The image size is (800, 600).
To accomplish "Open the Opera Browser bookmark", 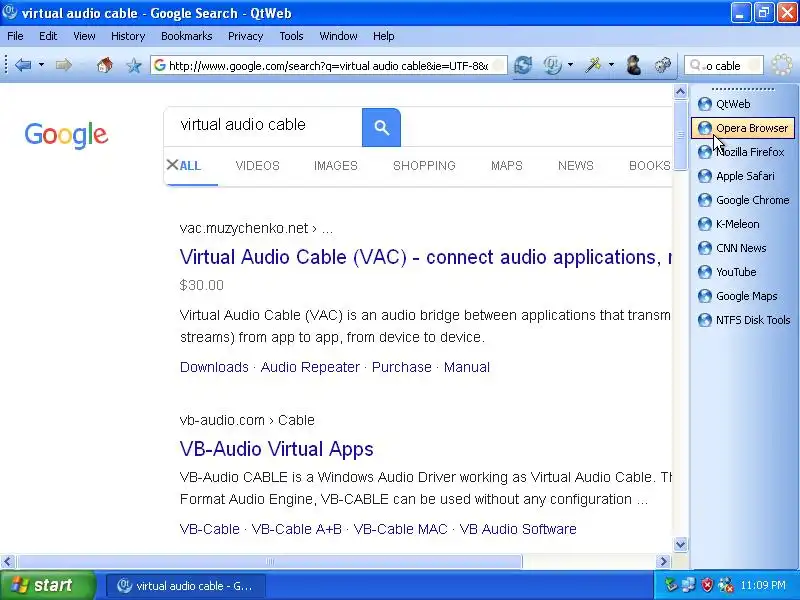I will (x=743, y=128).
